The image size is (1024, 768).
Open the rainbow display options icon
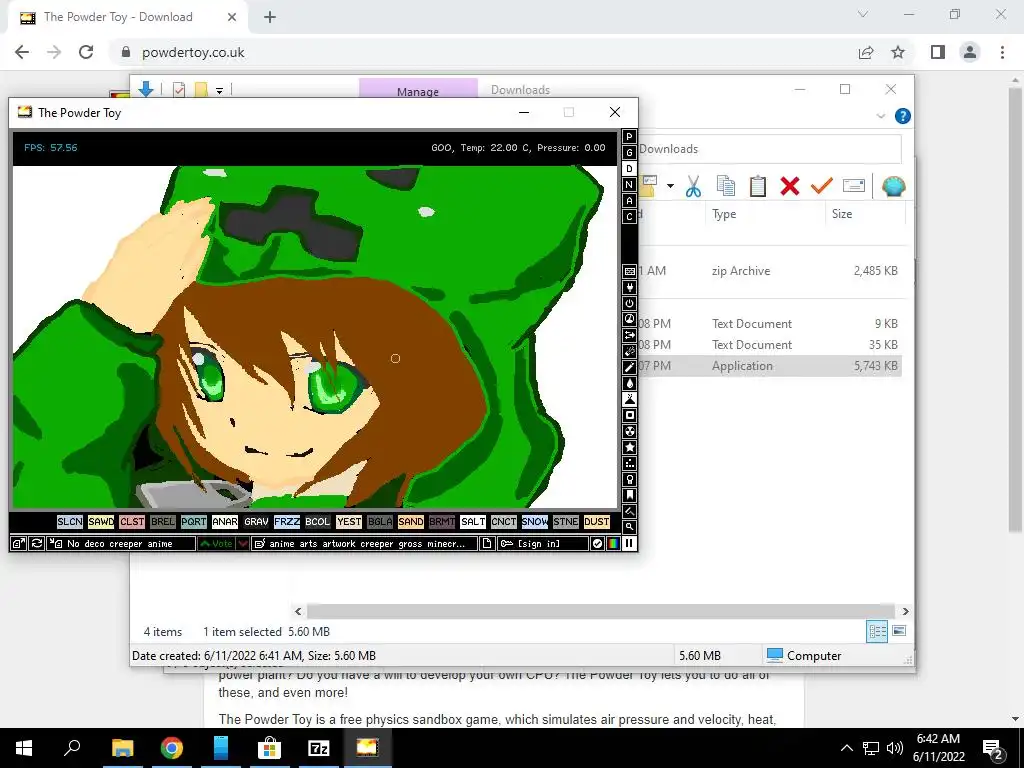tap(613, 543)
